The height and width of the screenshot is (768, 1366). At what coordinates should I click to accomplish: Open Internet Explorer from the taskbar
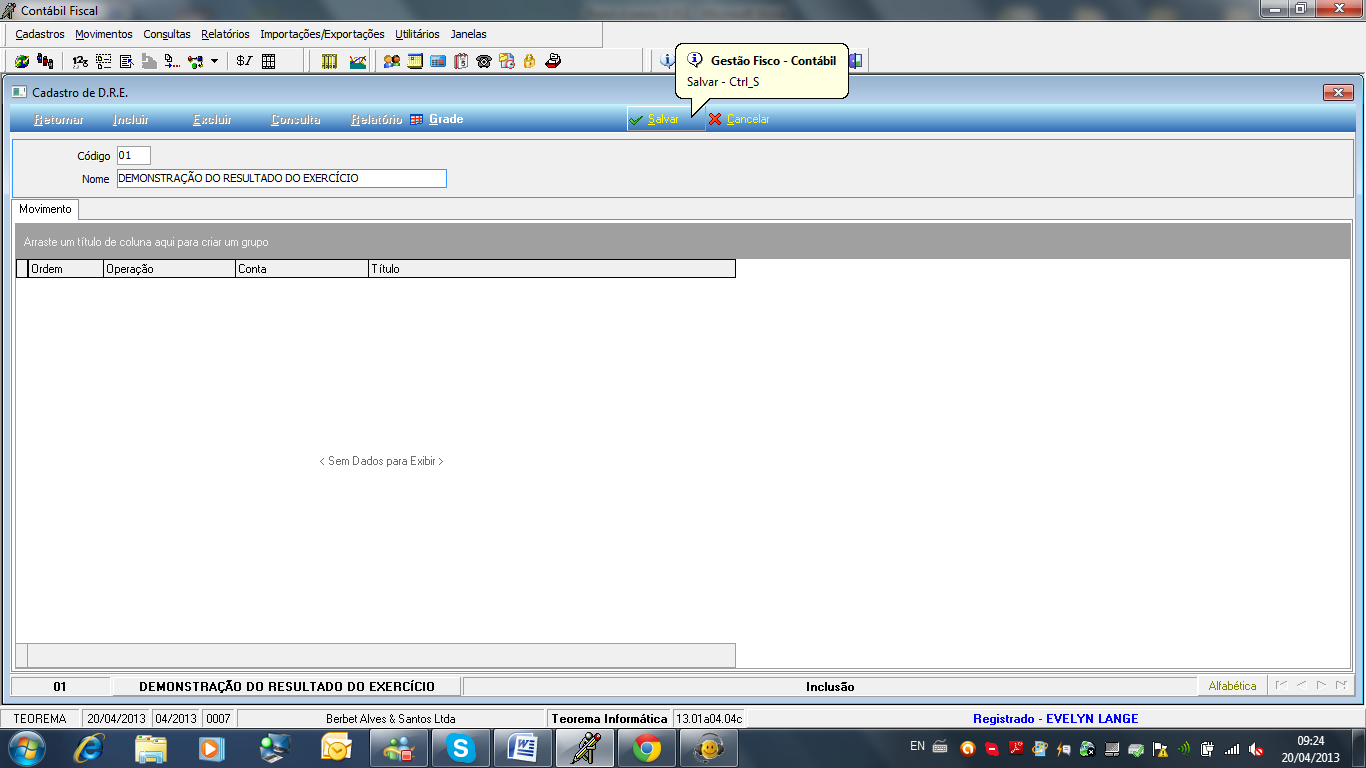(89, 748)
